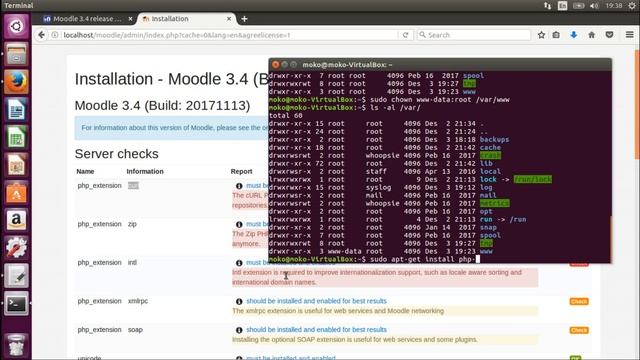Reload the Moodle installation page

tap(405, 35)
